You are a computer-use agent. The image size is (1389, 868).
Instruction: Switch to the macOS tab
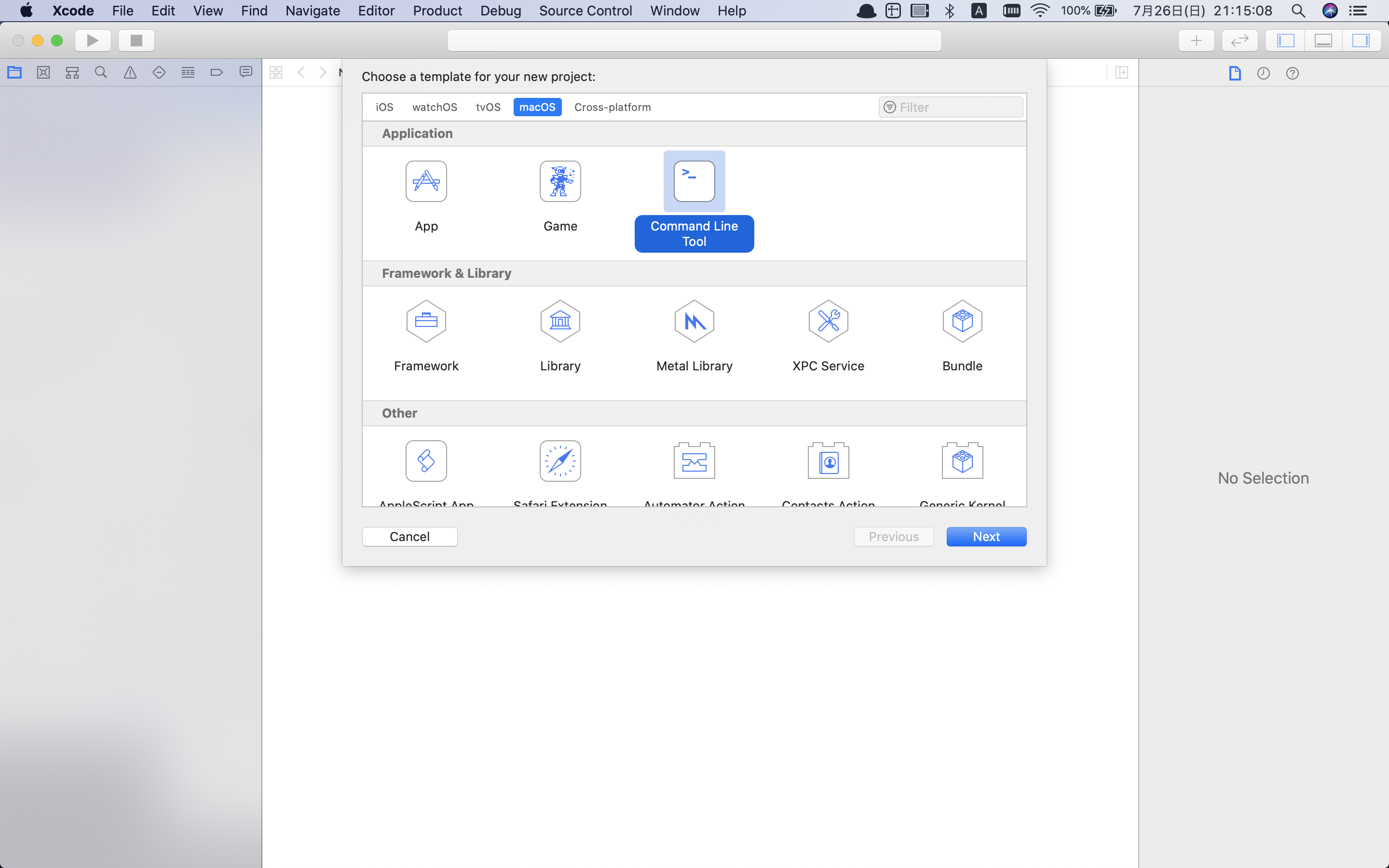click(x=537, y=107)
